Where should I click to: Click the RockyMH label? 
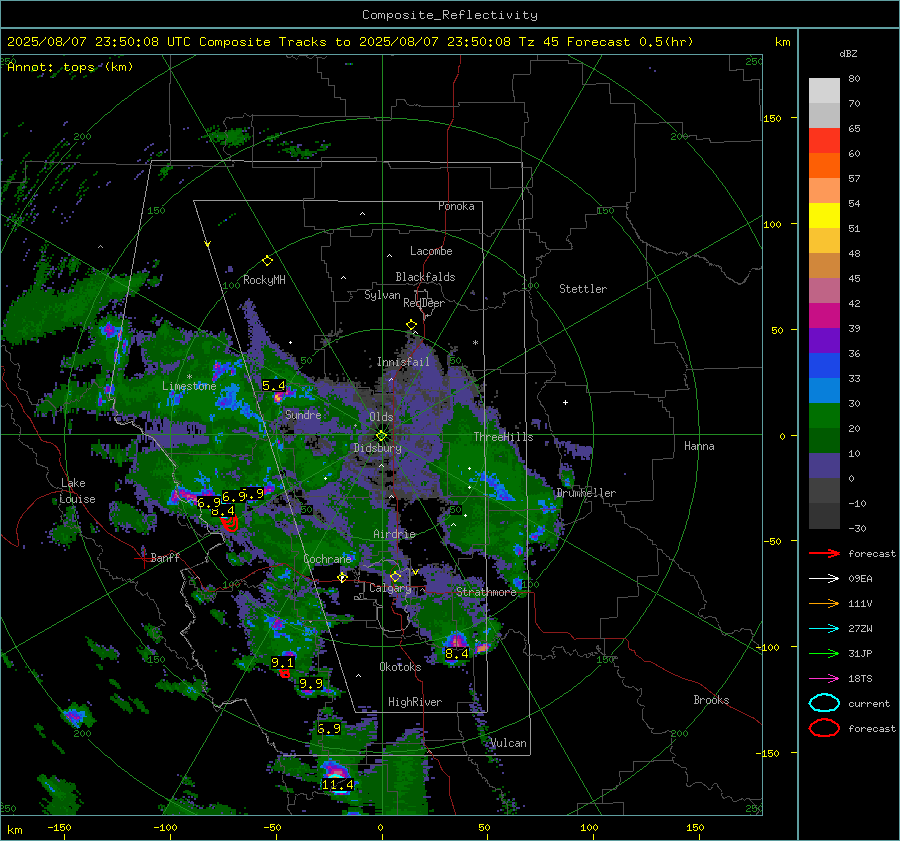point(264,280)
